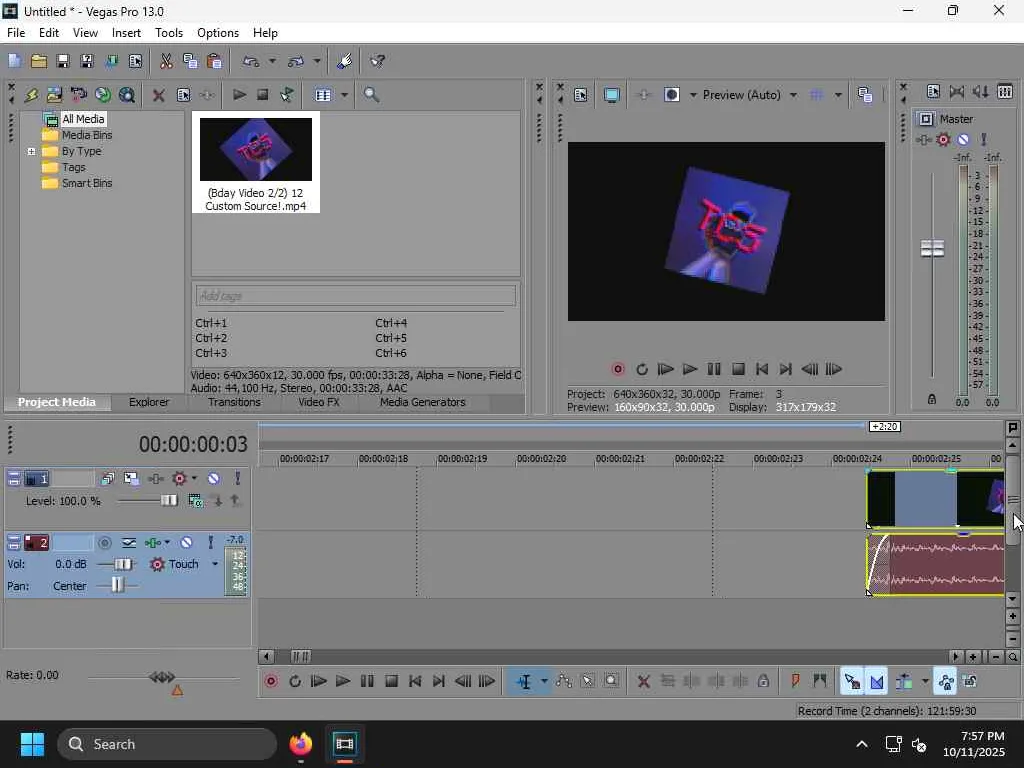Open the video track 1 automation settings dropdown arrow
Viewport: 1024px width, 768px height.
(x=194, y=479)
